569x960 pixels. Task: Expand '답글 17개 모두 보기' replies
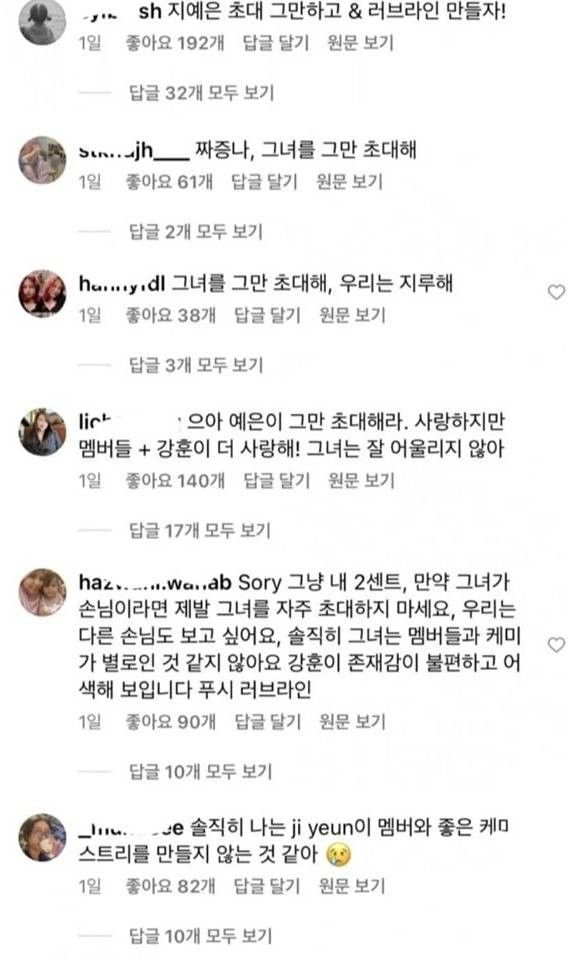pos(200,530)
